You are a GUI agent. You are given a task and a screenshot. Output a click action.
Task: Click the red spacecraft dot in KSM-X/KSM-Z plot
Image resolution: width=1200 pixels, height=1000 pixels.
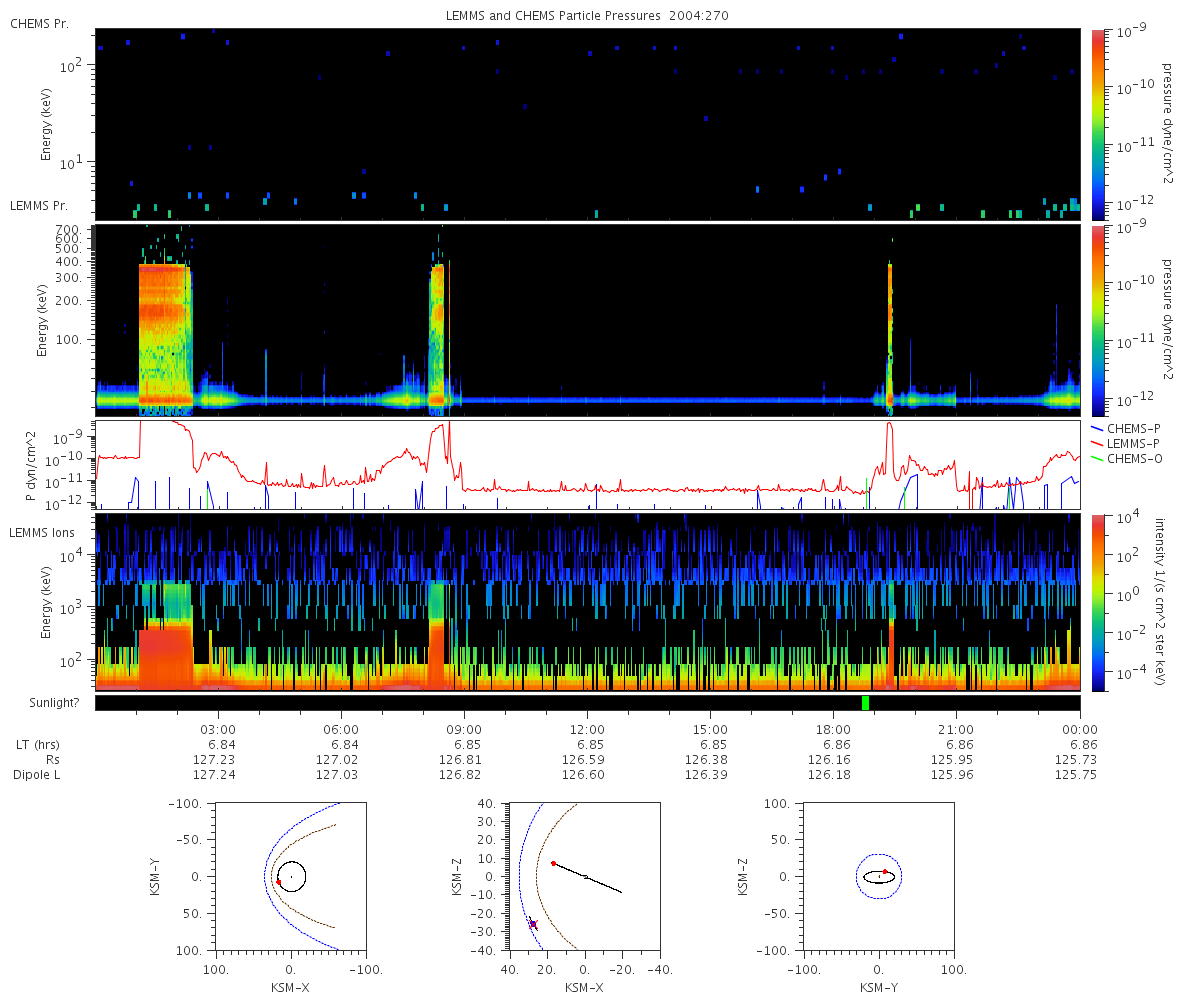pos(553,863)
